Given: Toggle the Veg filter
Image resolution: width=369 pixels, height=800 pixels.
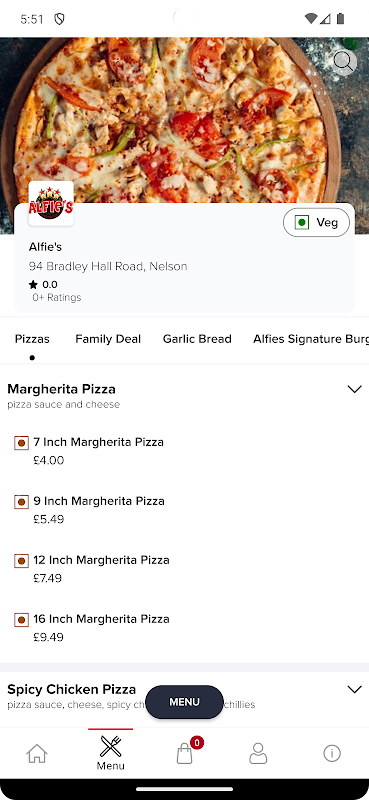Looking at the screenshot, I should 316,222.
